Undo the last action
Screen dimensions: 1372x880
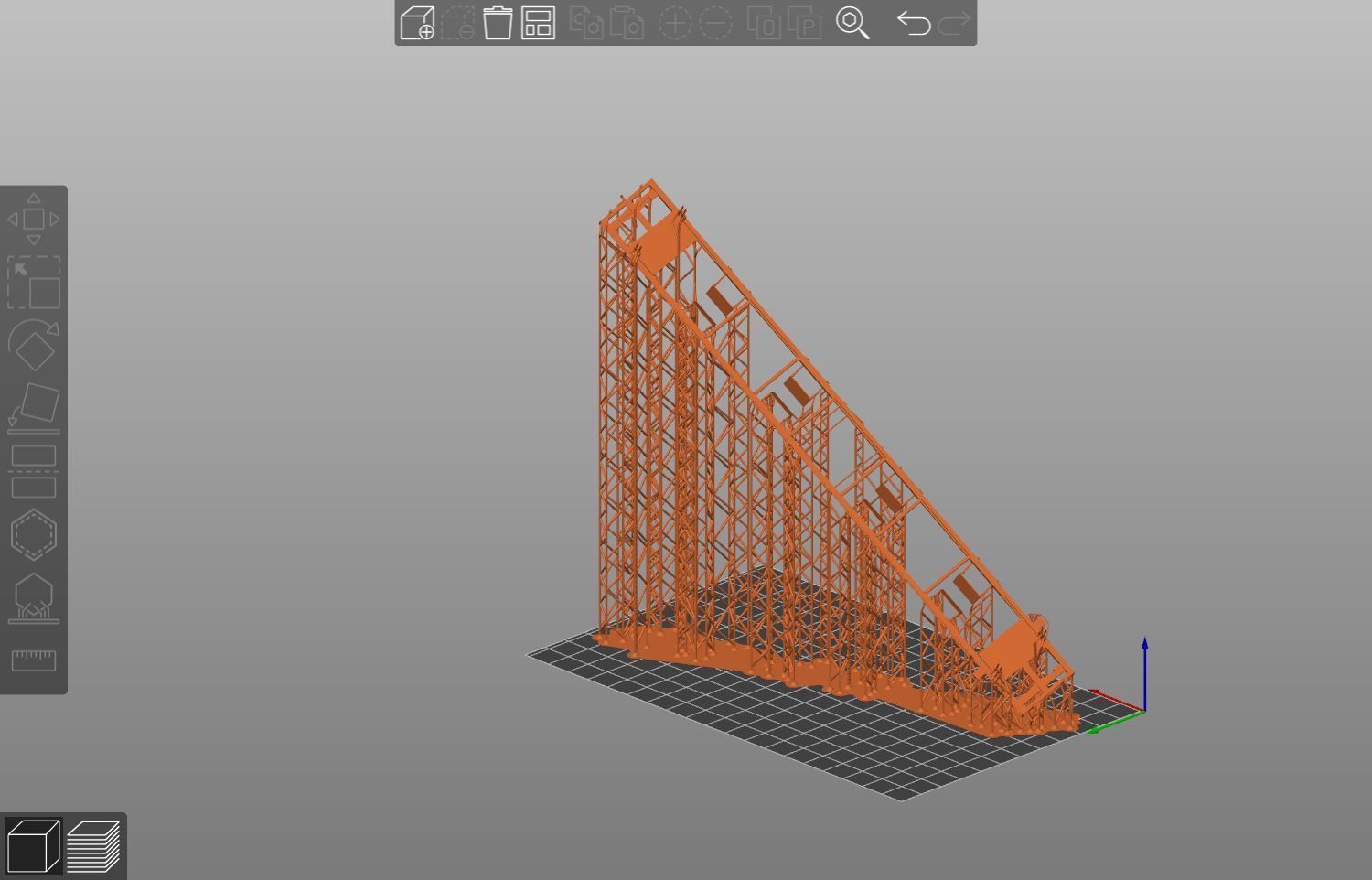tap(913, 23)
